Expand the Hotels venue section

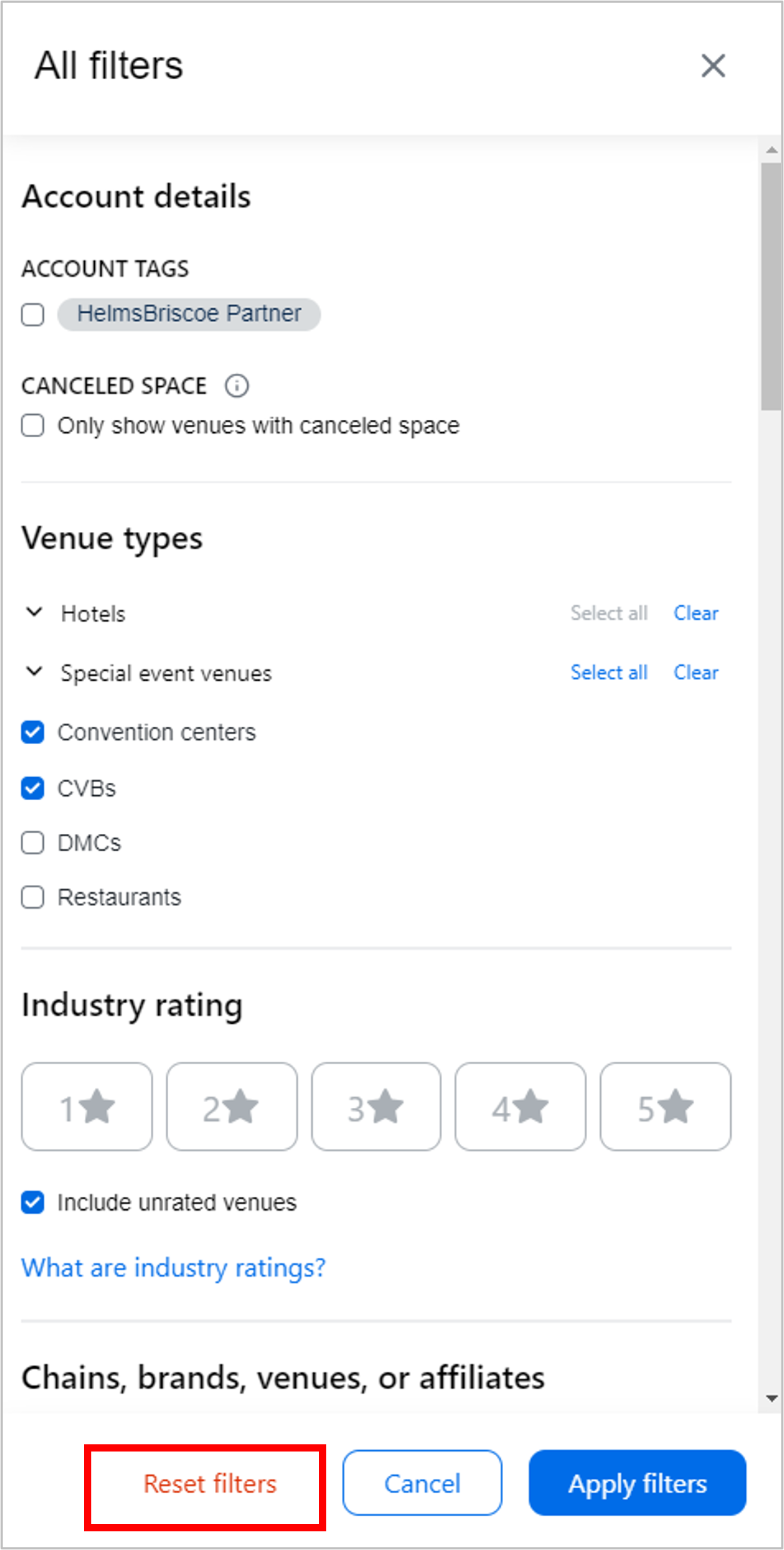pyautogui.click(x=34, y=613)
